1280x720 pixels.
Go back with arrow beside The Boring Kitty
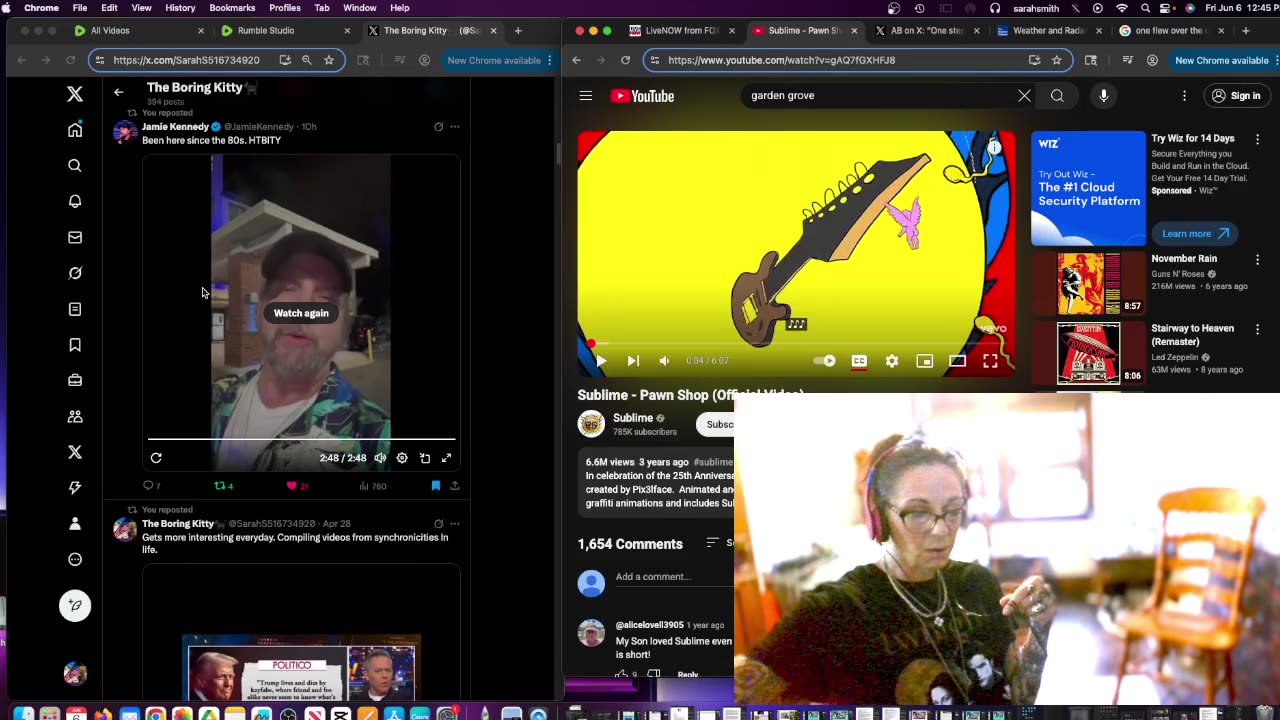point(118,92)
